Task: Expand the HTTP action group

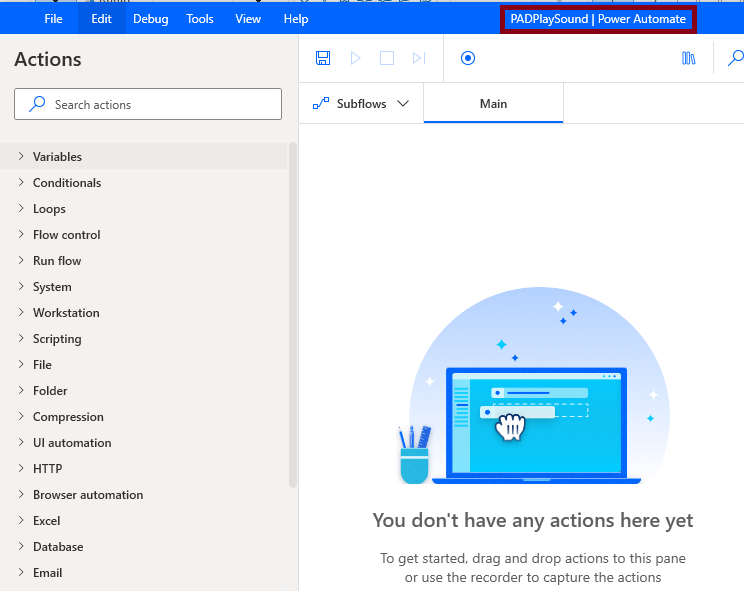Action: pyautogui.click(x=143, y=468)
